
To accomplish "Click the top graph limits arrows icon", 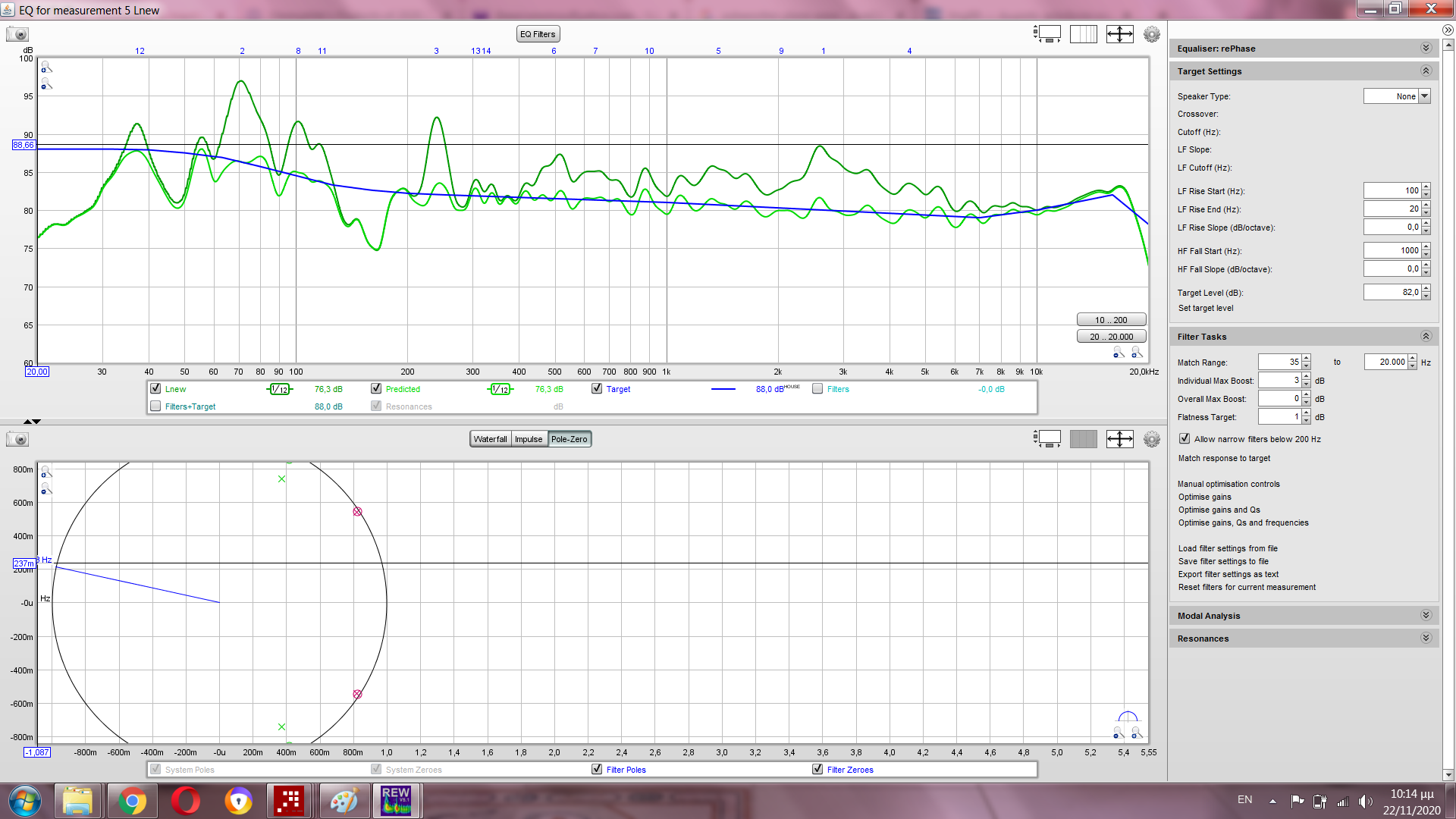I will [x=1119, y=34].
